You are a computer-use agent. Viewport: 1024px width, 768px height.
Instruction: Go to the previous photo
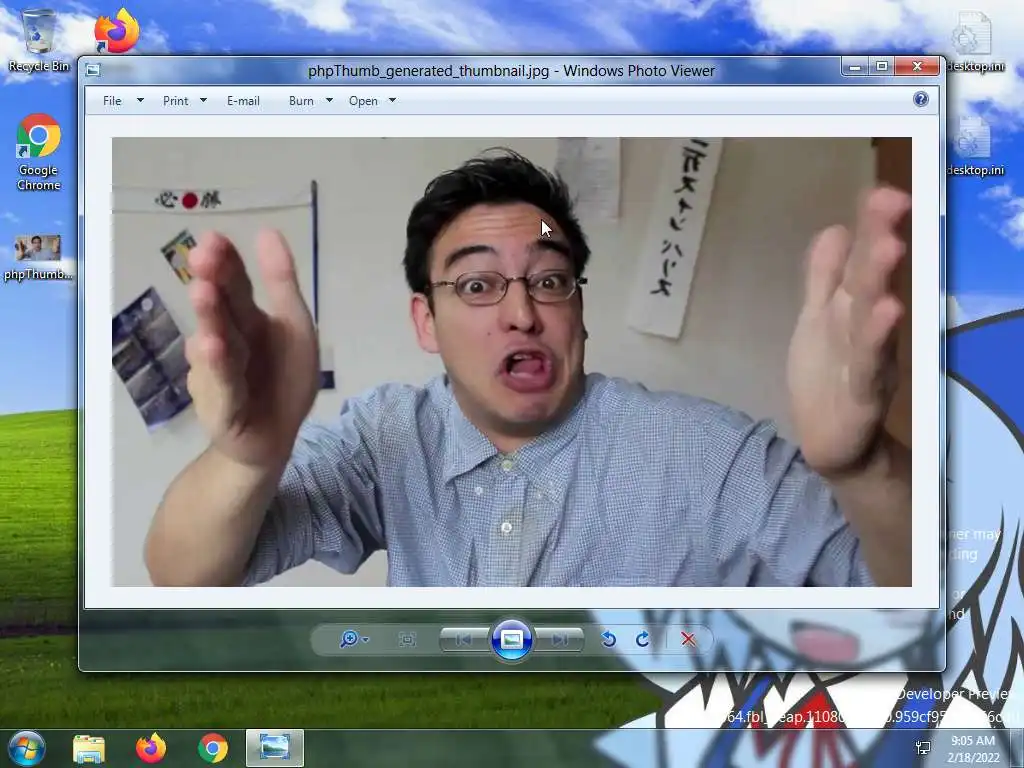pos(464,639)
